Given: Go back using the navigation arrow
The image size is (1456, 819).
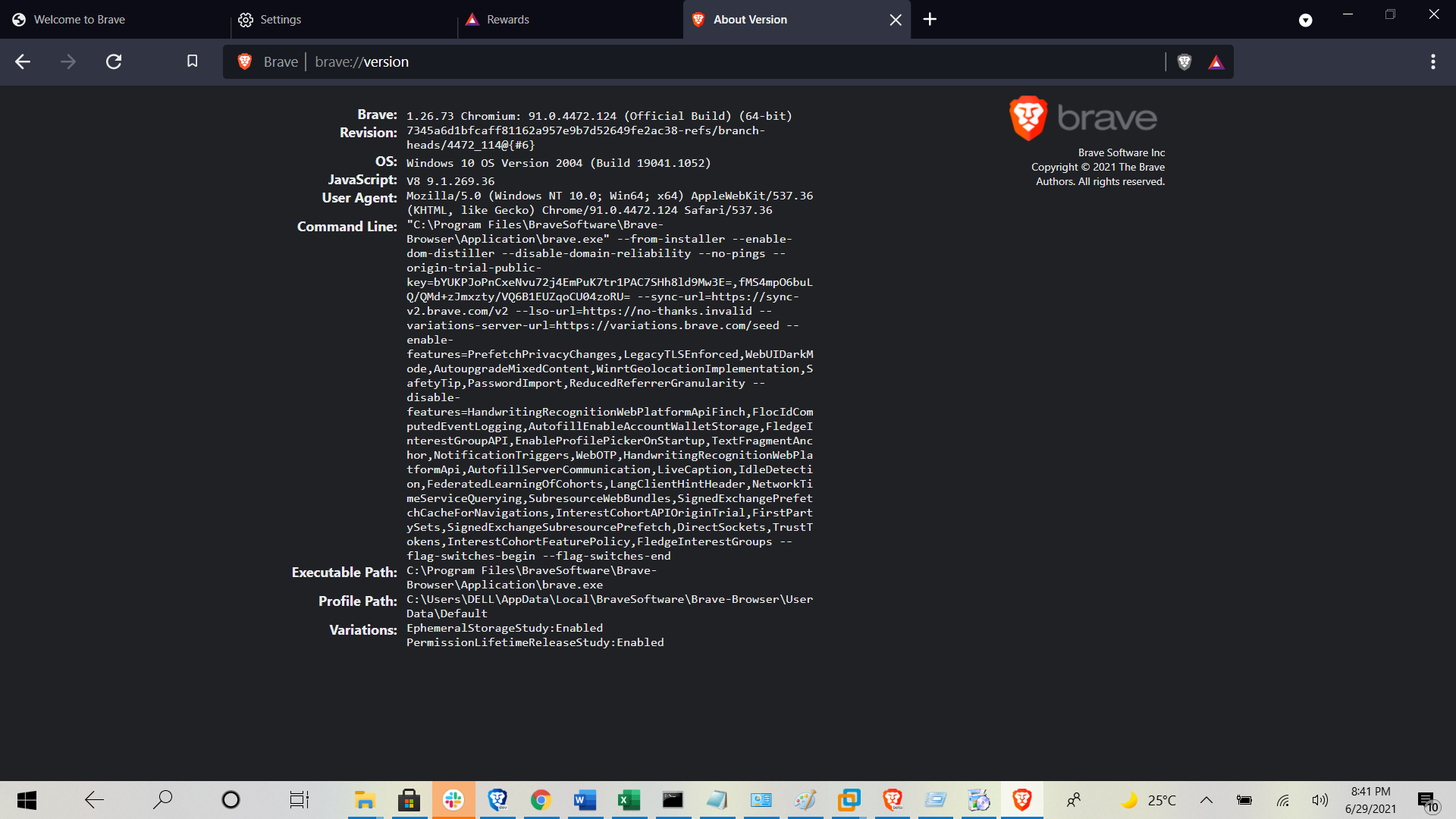Looking at the screenshot, I should click(x=23, y=61).
